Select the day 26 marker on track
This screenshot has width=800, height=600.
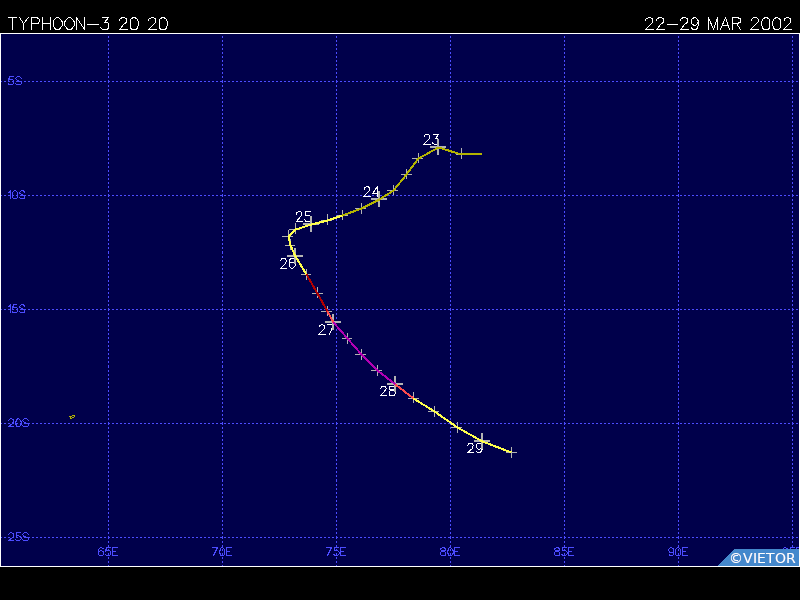295,255
